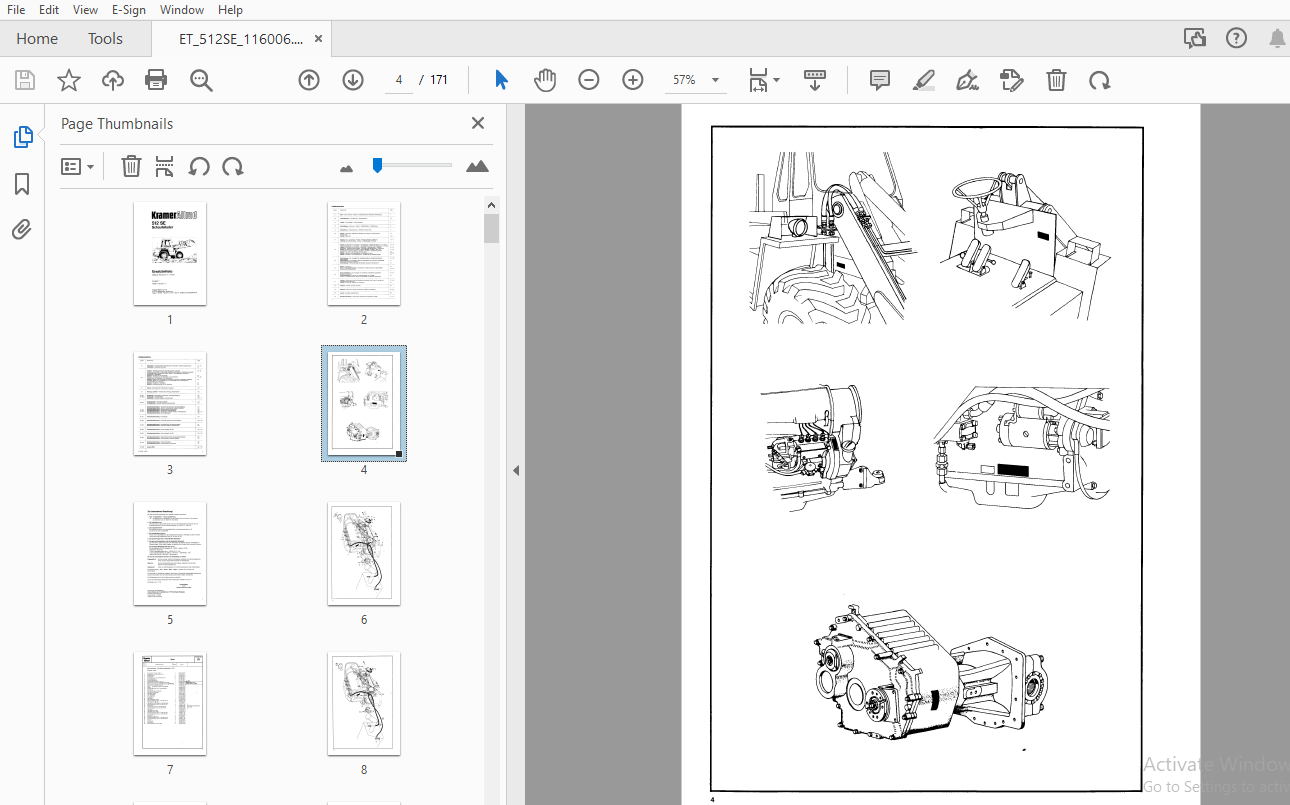Select page 6 thumbnail

pyautogui.click(x=364, y=553)
